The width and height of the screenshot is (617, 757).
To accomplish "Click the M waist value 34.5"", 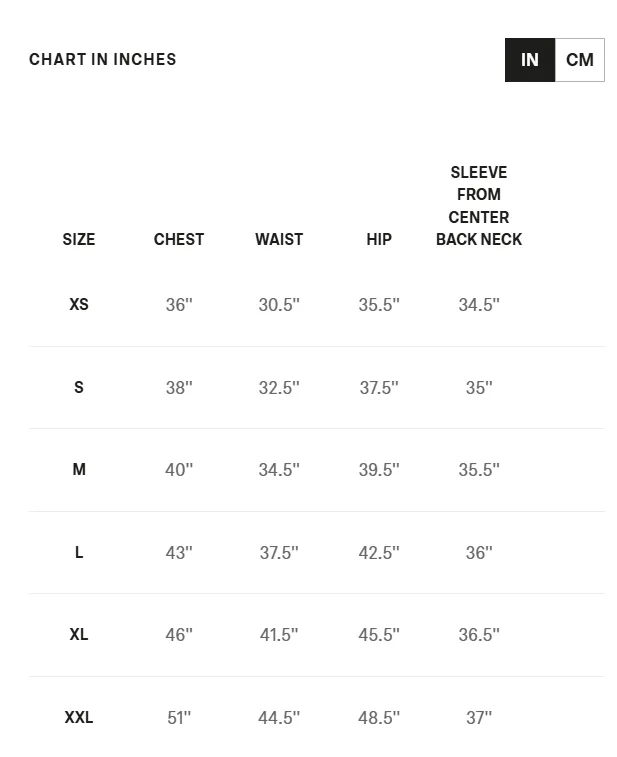I will (x=279, y=469).
